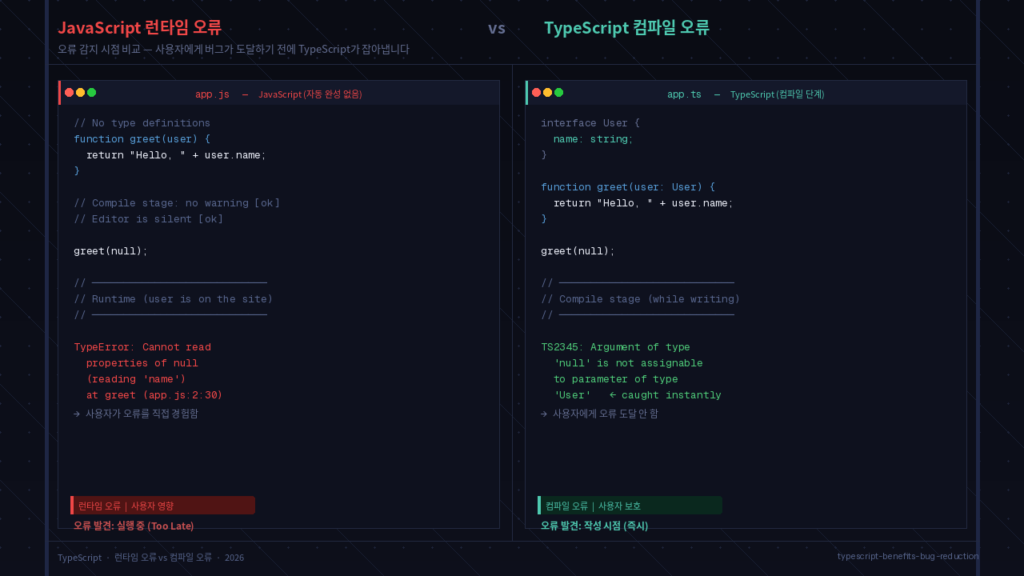Click the yellow dot on the app.js window
1024x576 pixels.
80,92
